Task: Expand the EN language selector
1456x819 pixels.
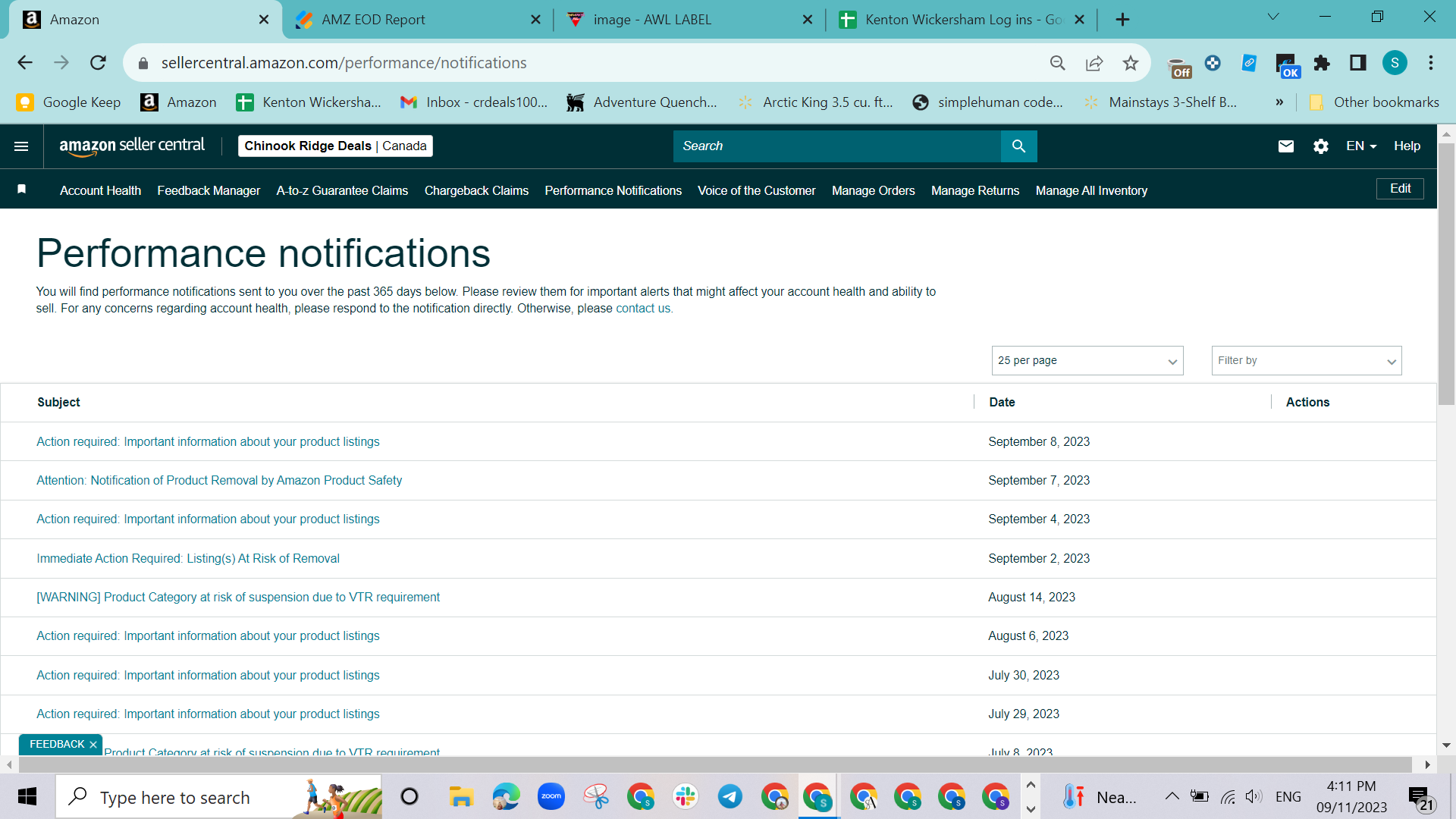Action: 1361,146
